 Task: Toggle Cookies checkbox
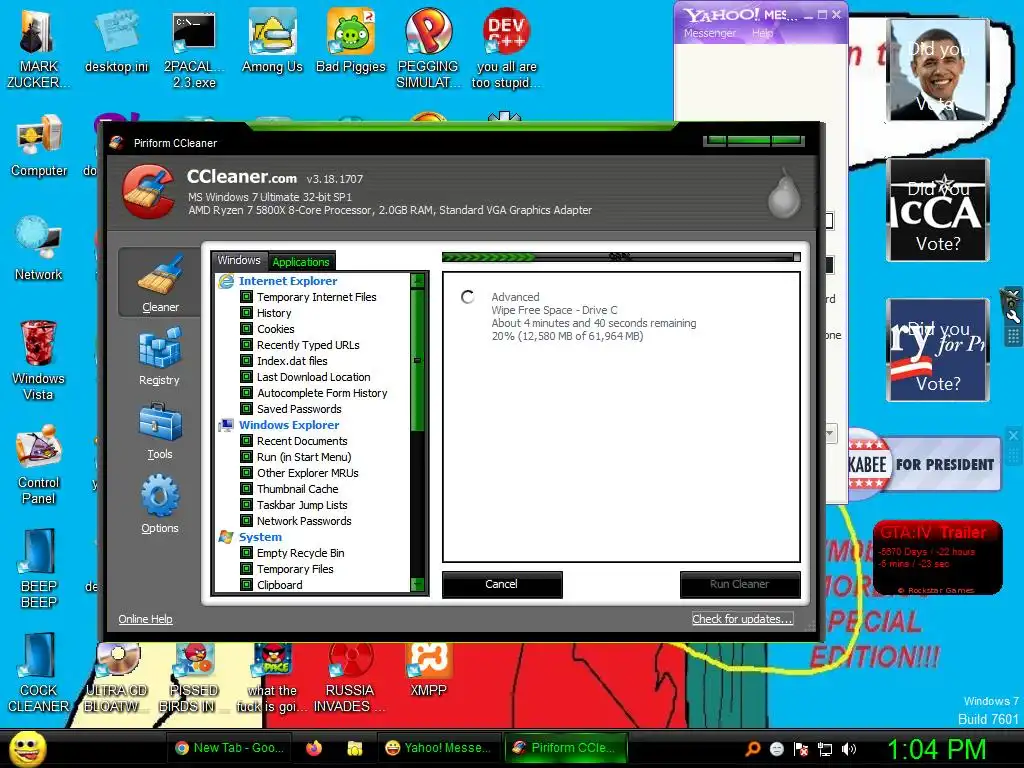tap(246, 328)
